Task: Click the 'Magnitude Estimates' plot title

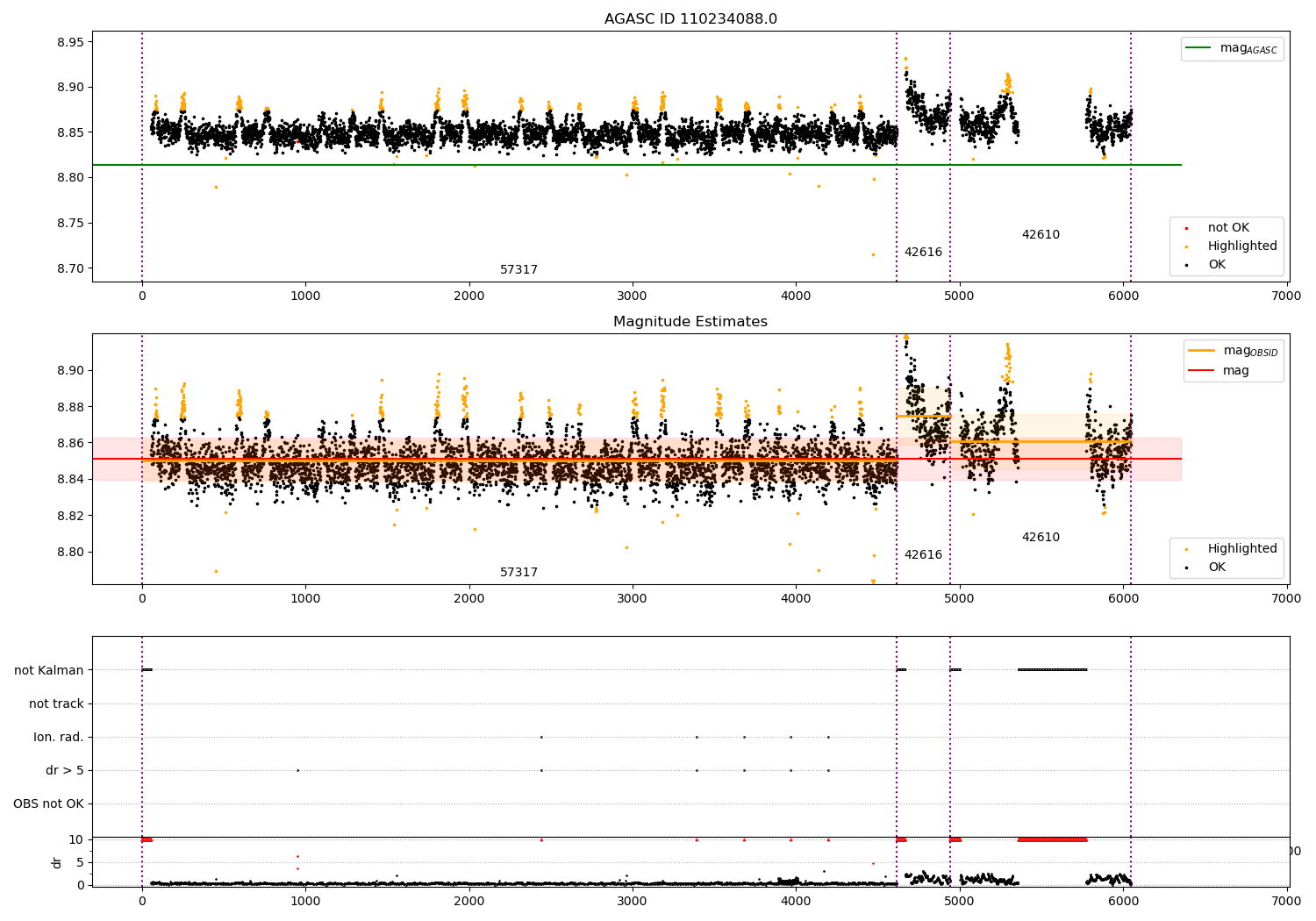Action: (690, 322)
